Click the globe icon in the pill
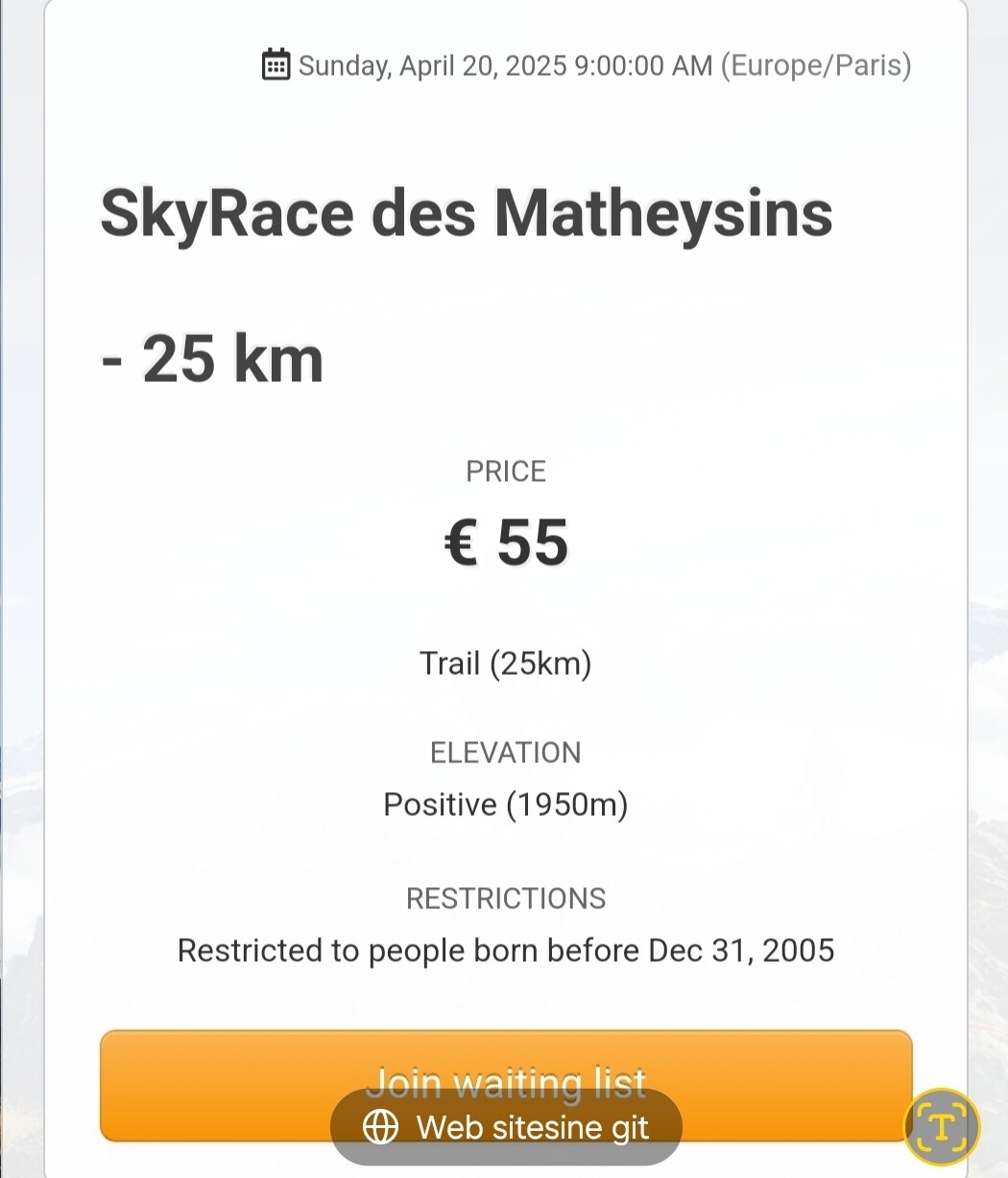Viewport: 1008px width, 1178px height. point(381,1127)
